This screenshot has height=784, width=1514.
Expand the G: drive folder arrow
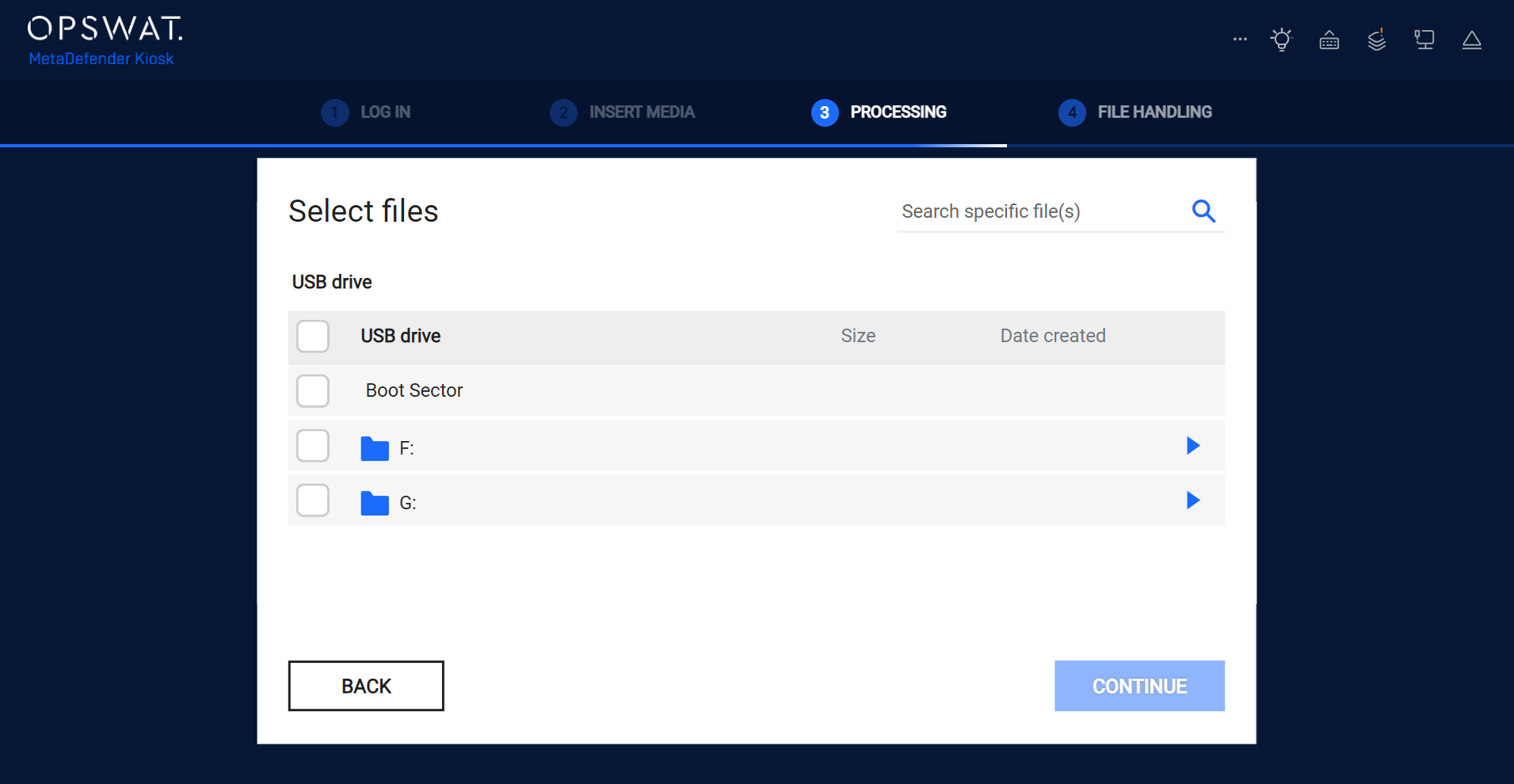click(x=1192, y=500)
